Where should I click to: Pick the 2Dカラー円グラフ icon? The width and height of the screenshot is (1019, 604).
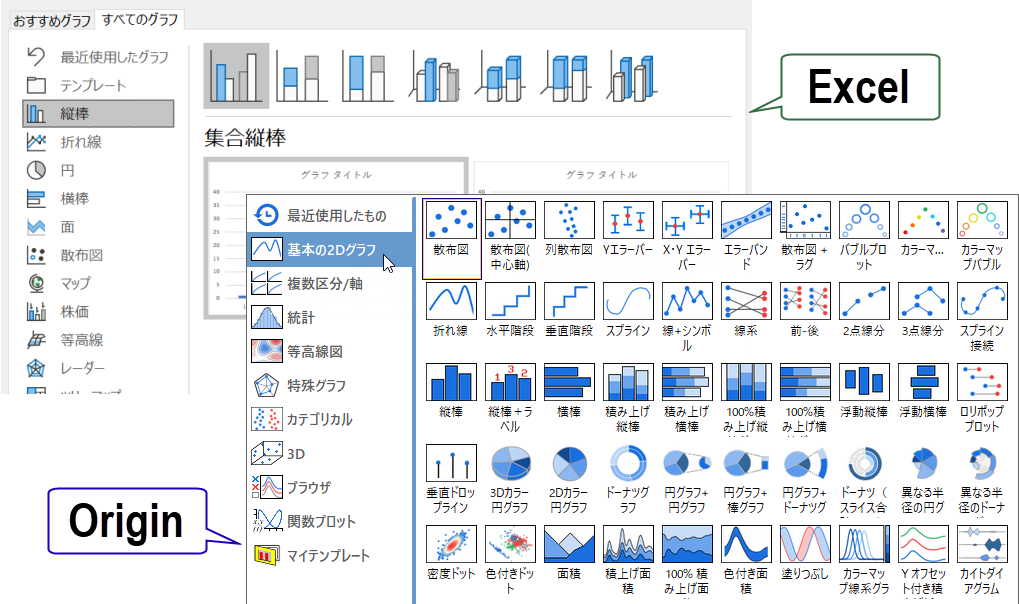pyautogui.click(x=569, y=463)
